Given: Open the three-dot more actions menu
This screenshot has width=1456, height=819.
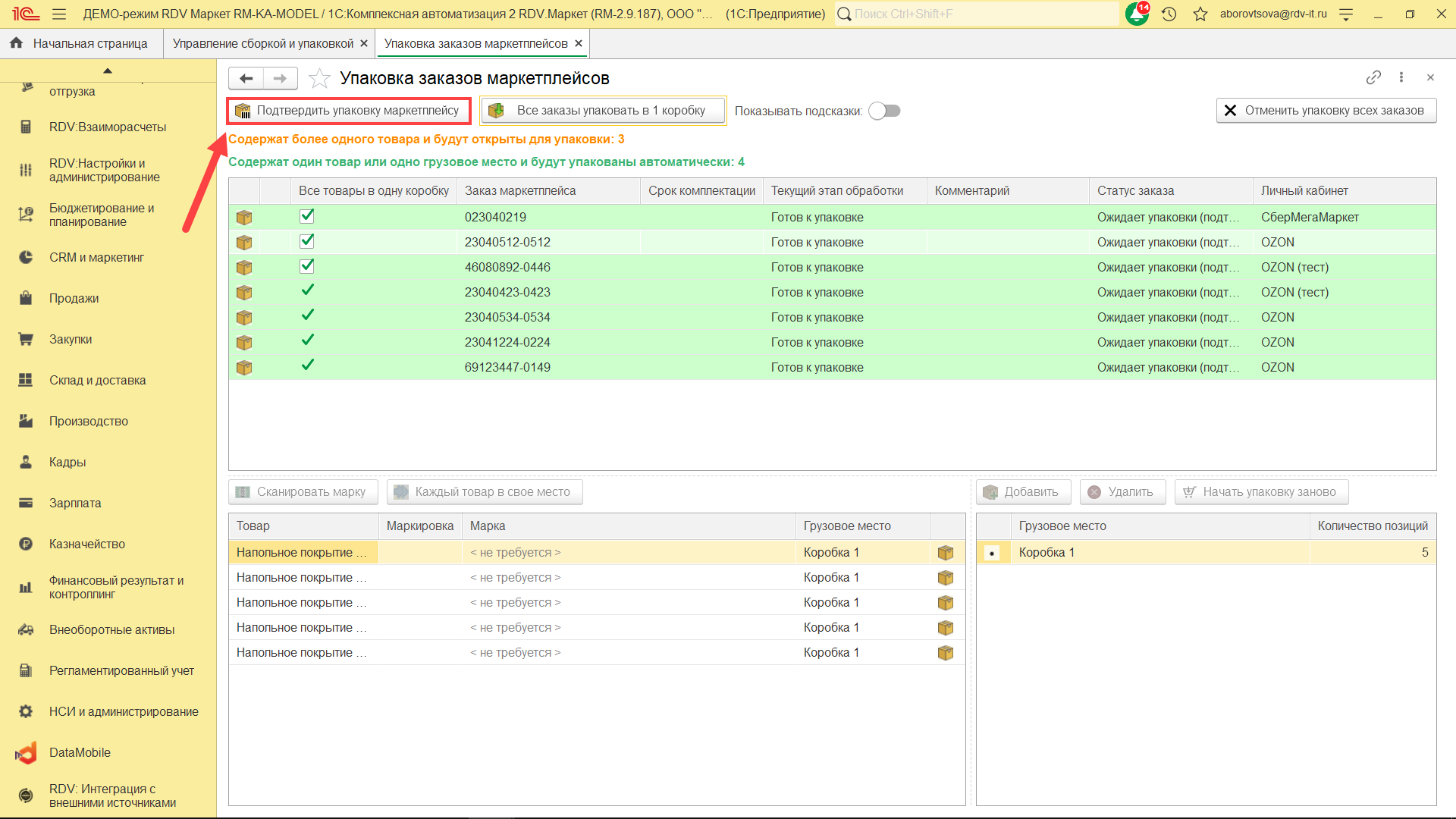Looking at the screenshot, I should pyautogui.click(x=1401, y=77).
